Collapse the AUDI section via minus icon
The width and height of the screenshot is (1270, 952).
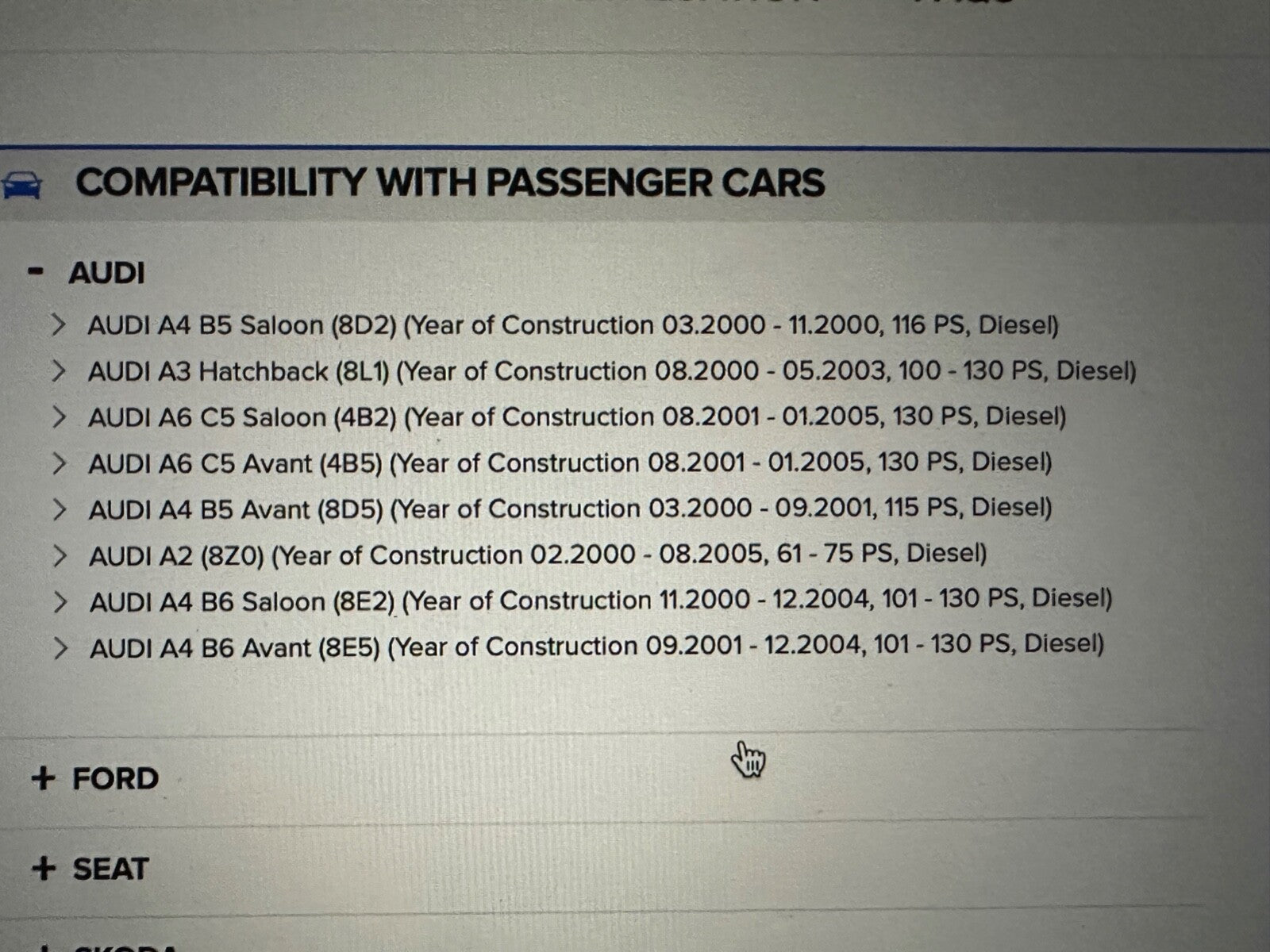click(x=36, y=271)
